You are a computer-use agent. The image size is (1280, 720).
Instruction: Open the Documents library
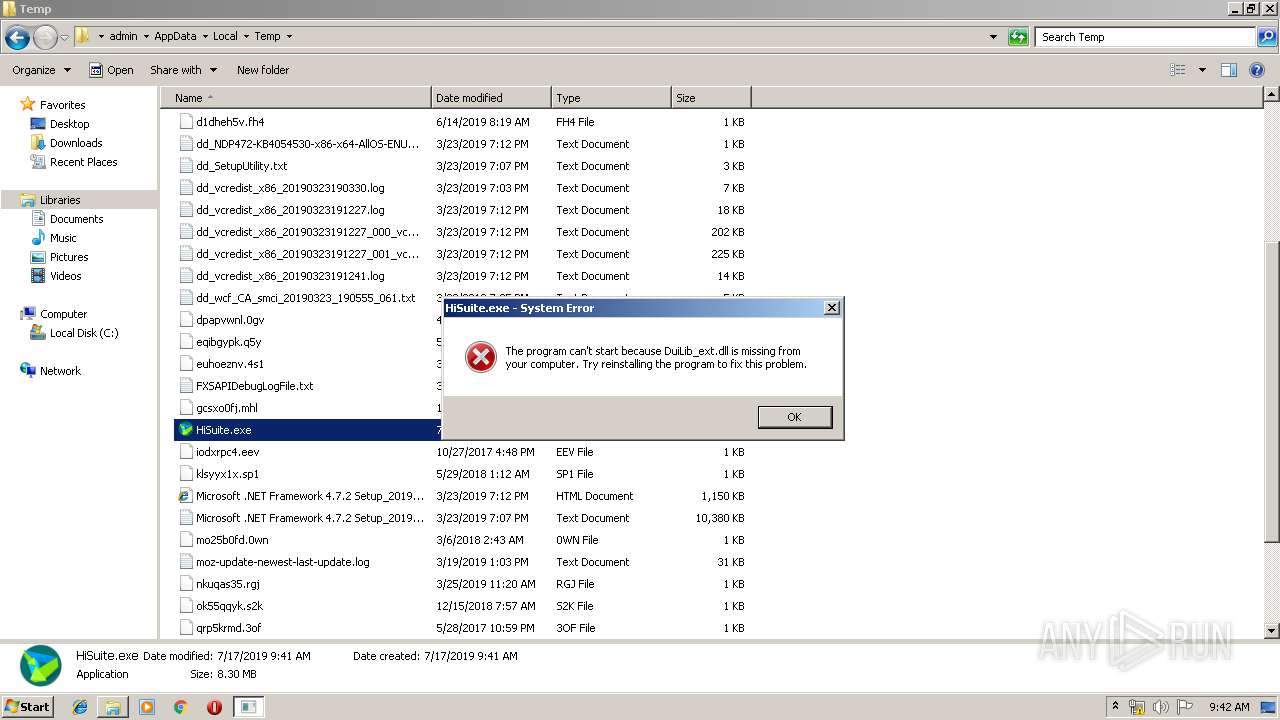click(x=76, y=219)
